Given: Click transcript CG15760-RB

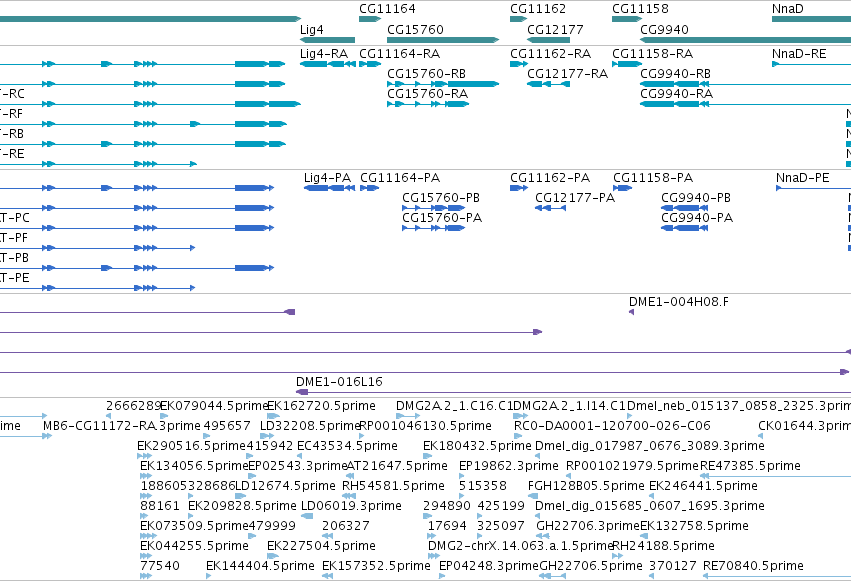Looking at the screenshot, I should click(x=443, y=84).
